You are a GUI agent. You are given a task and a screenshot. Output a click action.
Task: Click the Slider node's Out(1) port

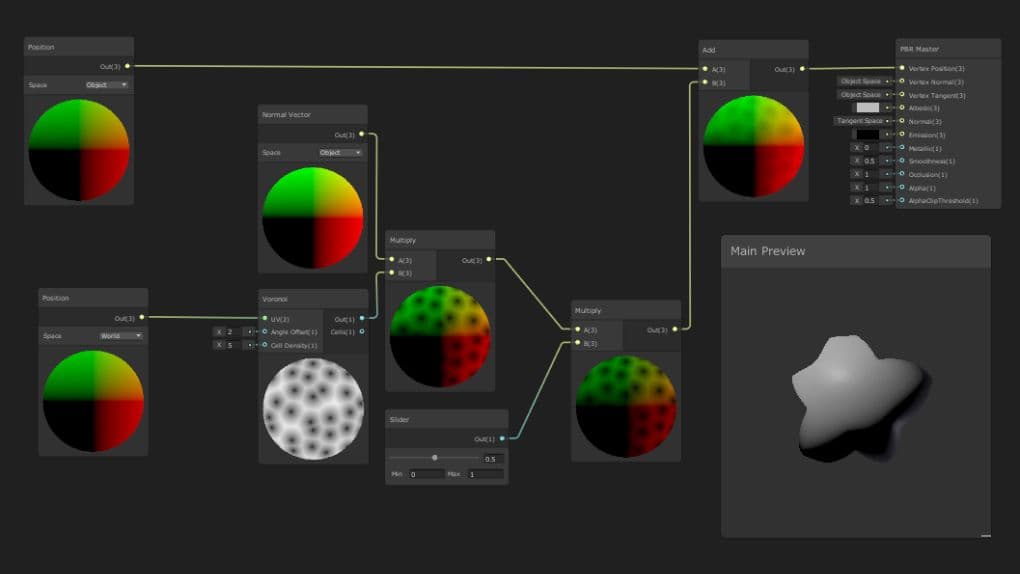point(502,438)
